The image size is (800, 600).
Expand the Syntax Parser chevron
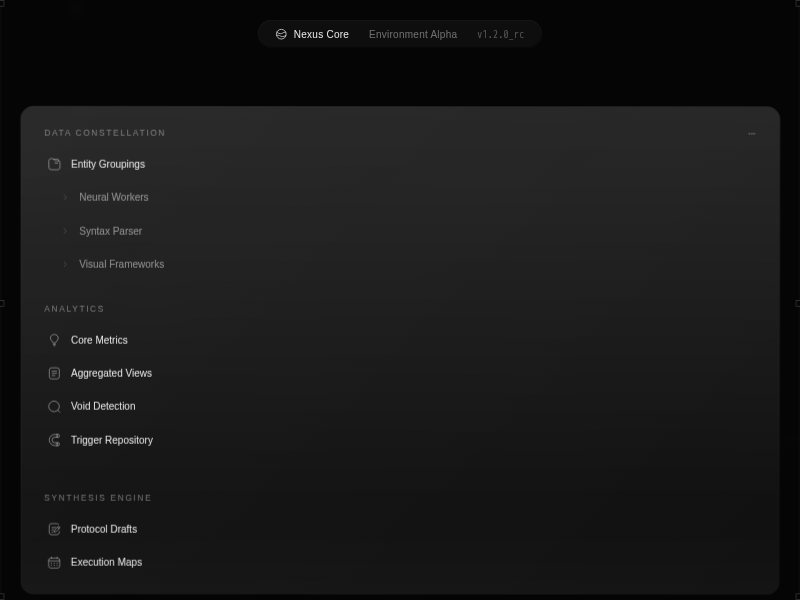(66, 231)
